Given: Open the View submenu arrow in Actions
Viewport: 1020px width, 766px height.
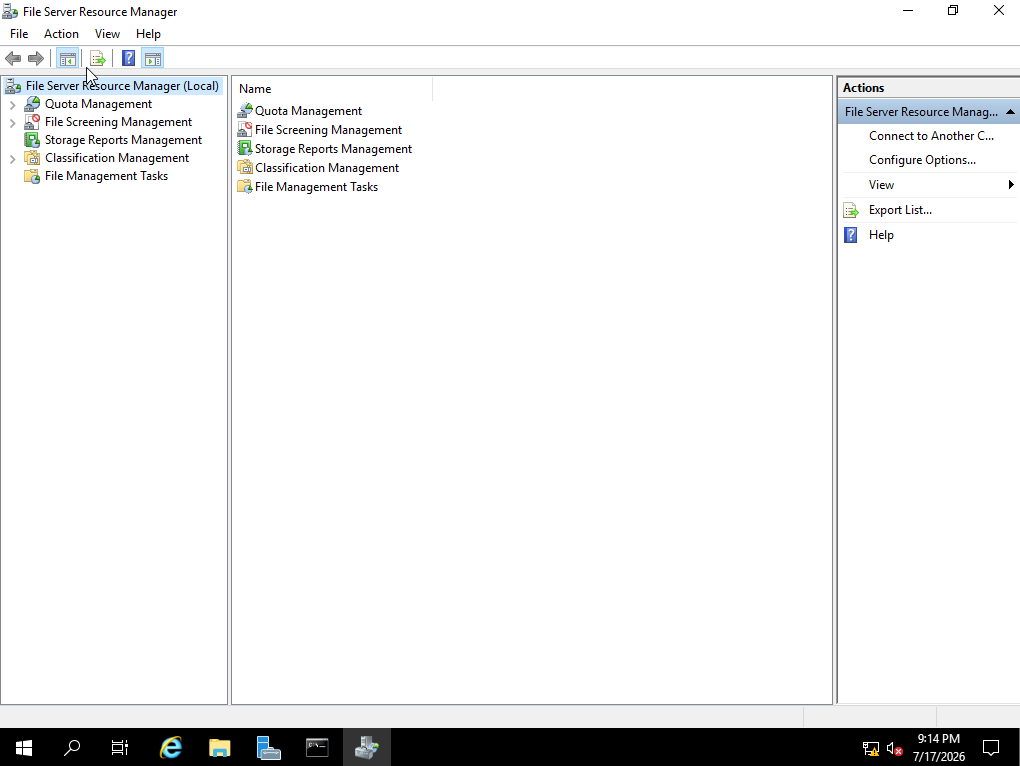Looking at the screenshot, I should [1011, 185].
